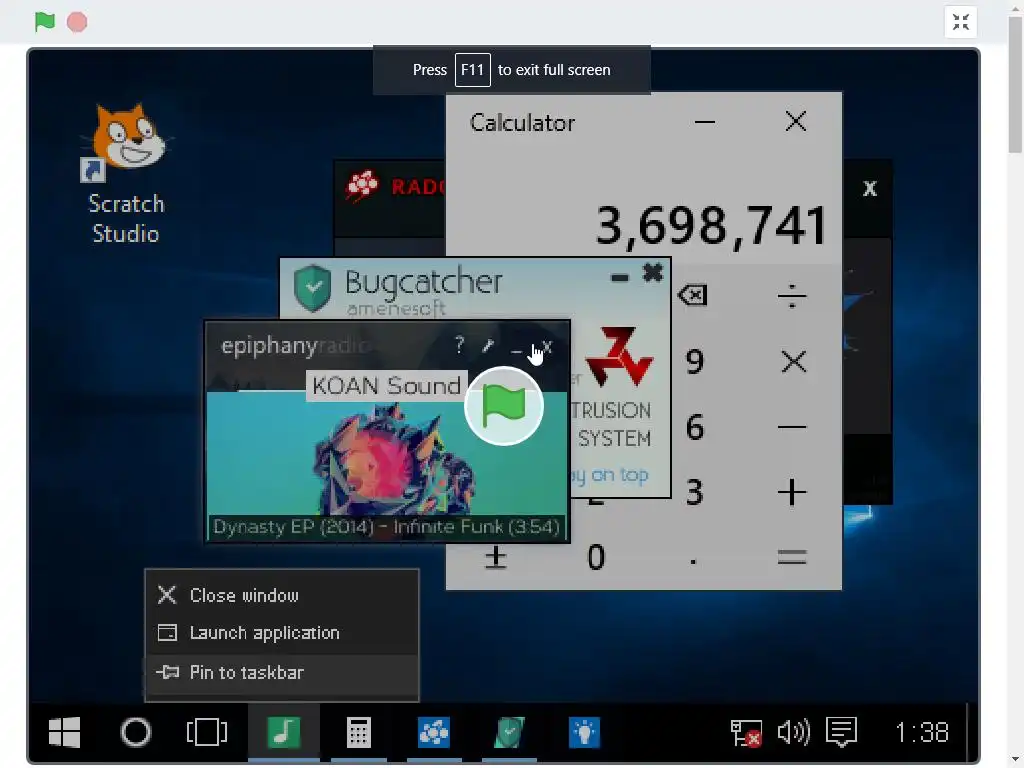Click the red stop button
This screenshot has height=768, width=1024.
coord(77,22)
